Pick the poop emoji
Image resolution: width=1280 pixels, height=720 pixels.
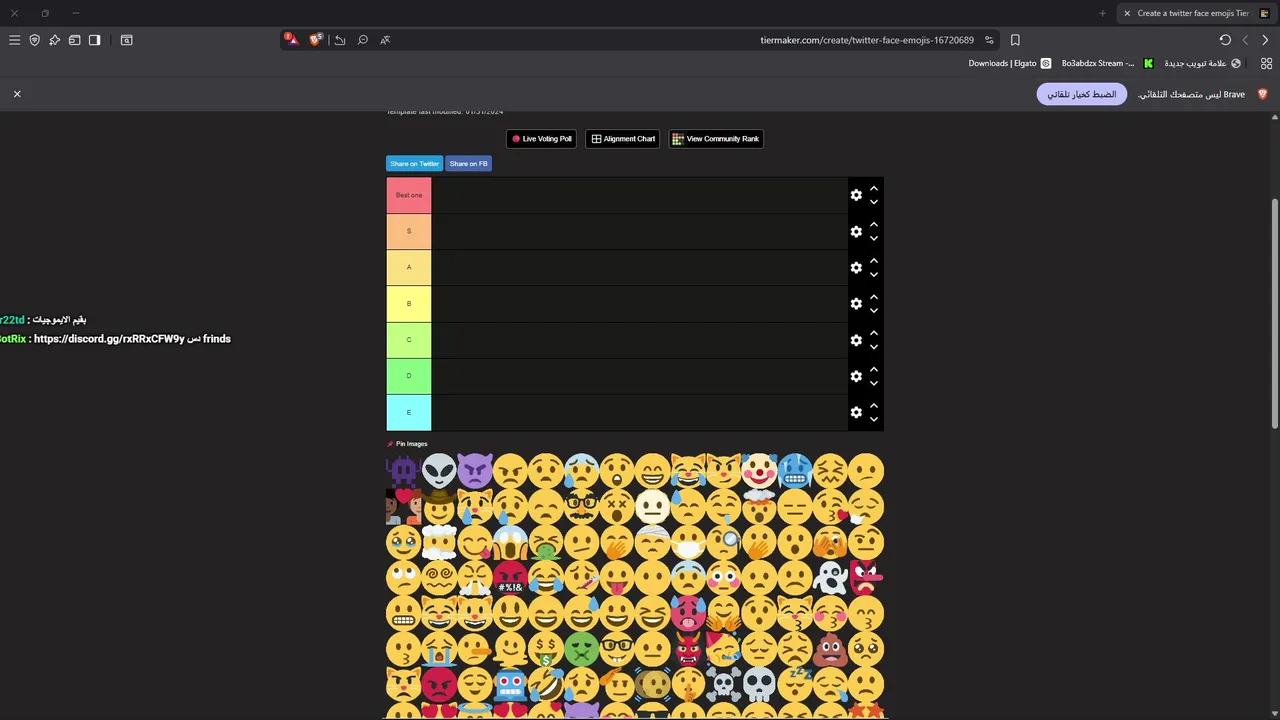831,649
